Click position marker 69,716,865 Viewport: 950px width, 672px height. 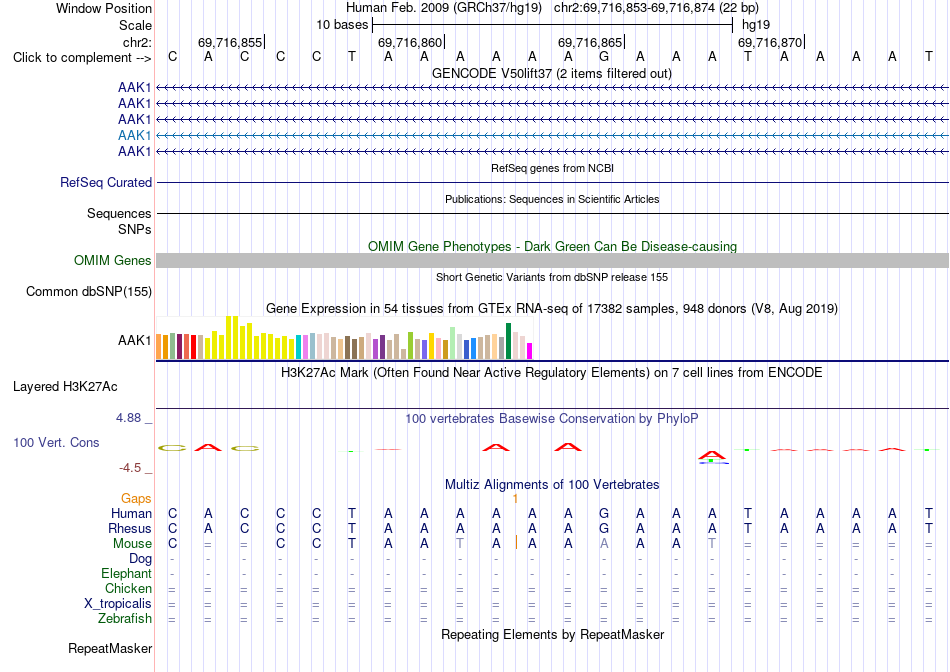(590, 42)
